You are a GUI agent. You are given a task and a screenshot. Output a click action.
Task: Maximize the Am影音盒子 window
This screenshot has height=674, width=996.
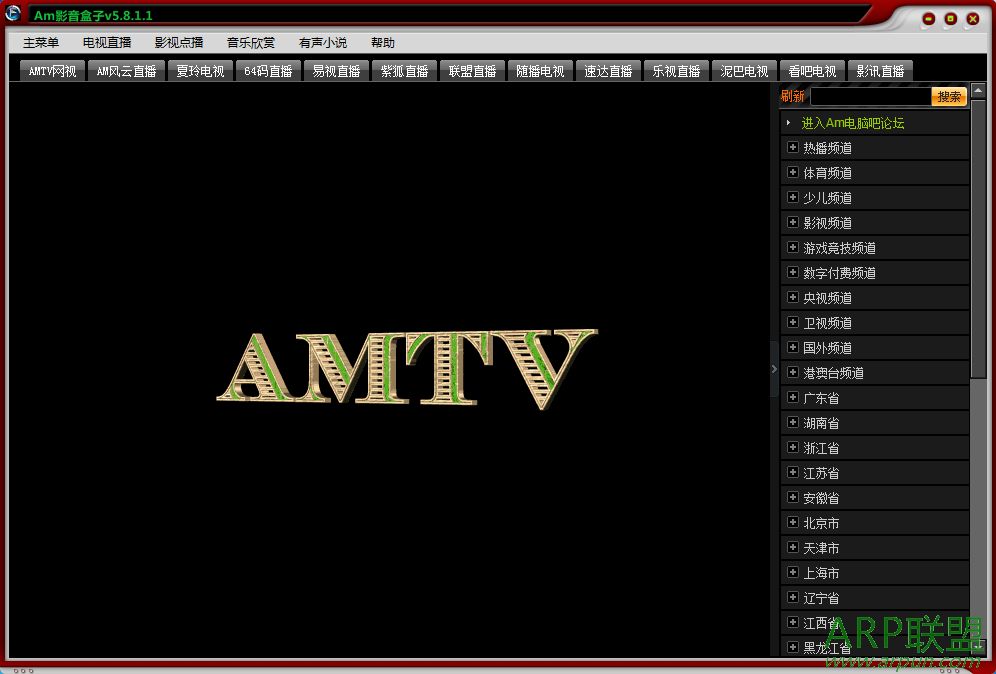point(950,19)
